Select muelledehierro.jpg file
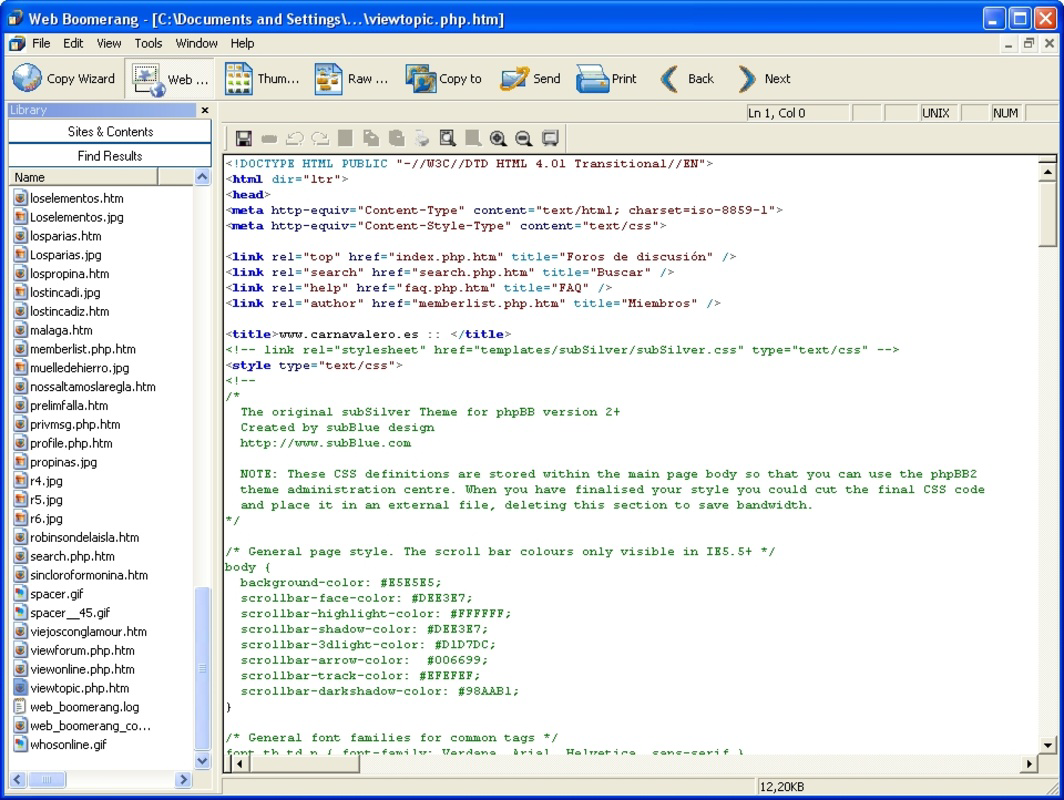 [71, 368]
